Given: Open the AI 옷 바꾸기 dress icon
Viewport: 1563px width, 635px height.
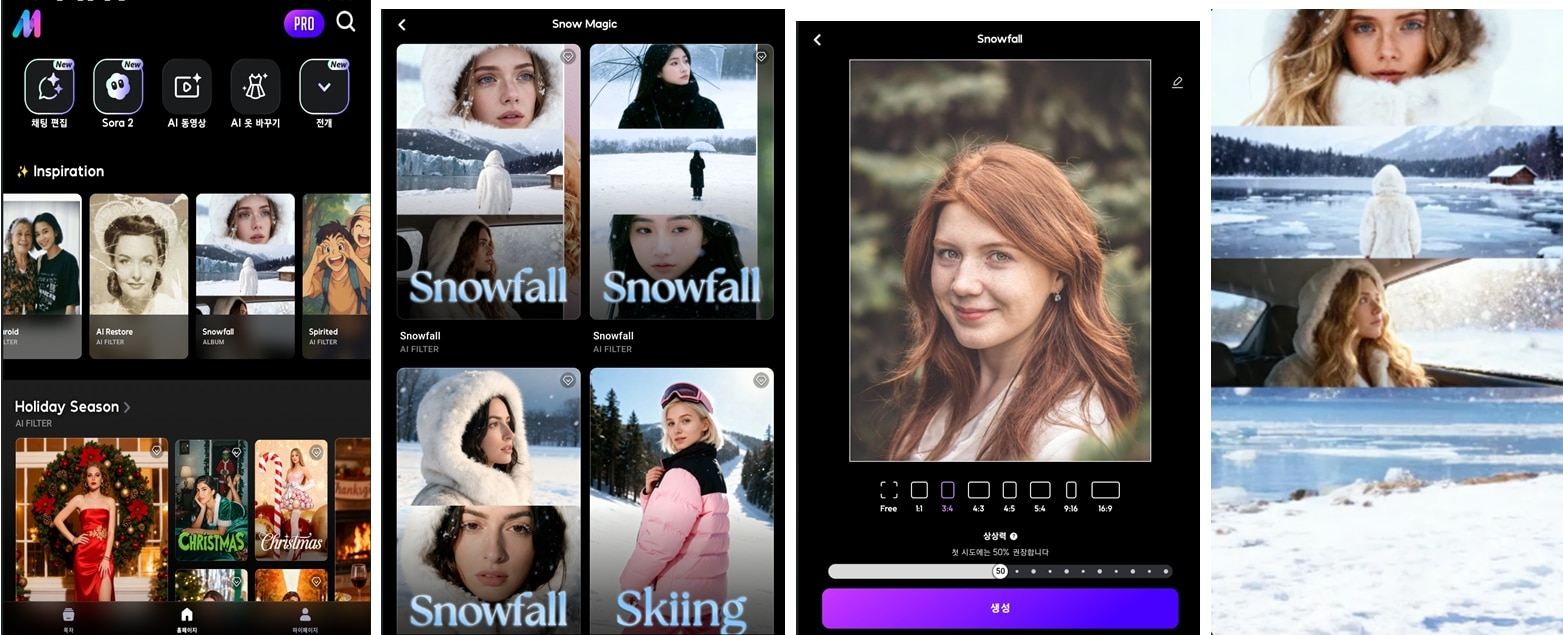Looking at the screenshot, I should point(255,87).
